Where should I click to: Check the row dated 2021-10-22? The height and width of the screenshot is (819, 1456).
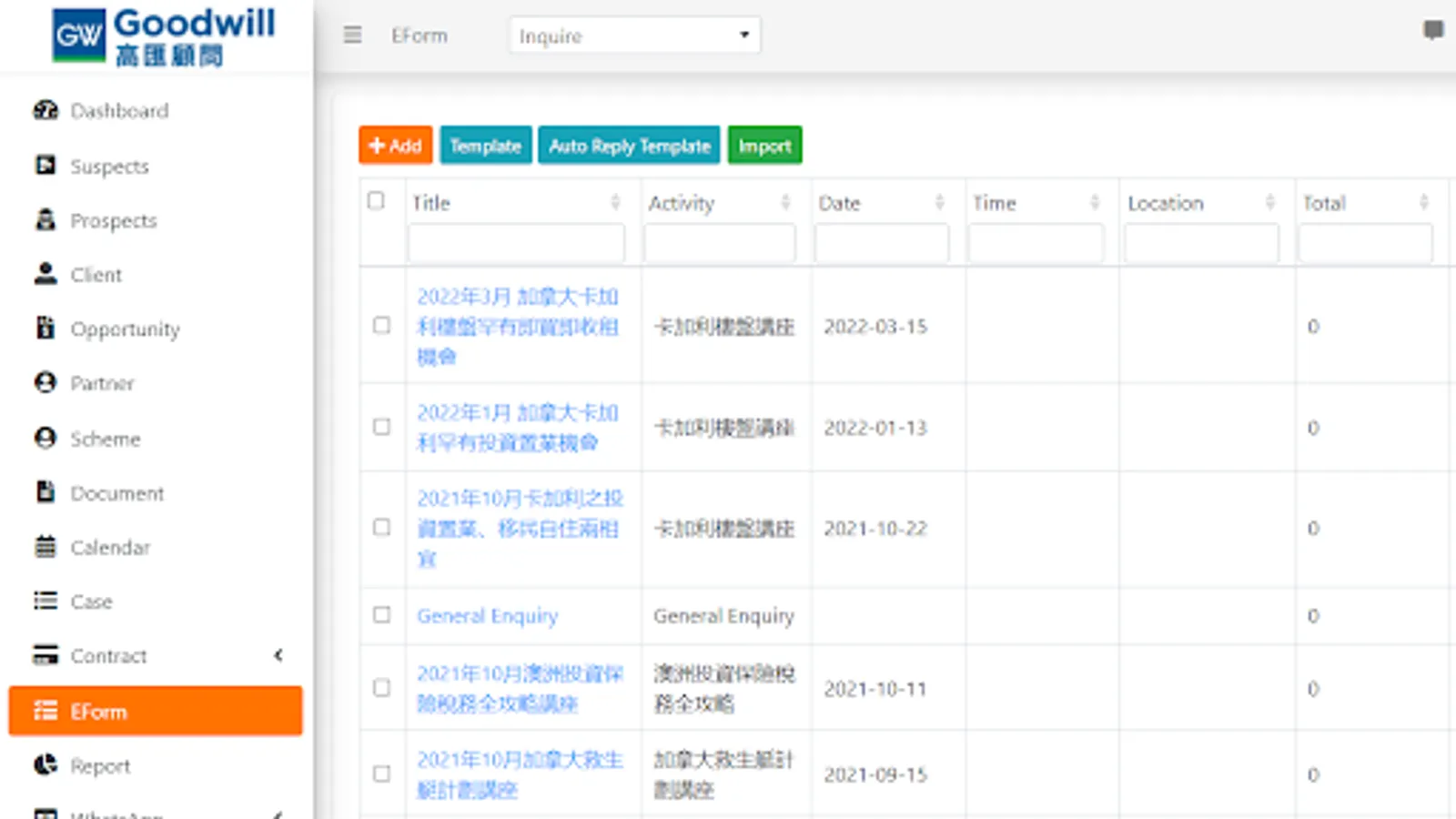click(382, 528)
